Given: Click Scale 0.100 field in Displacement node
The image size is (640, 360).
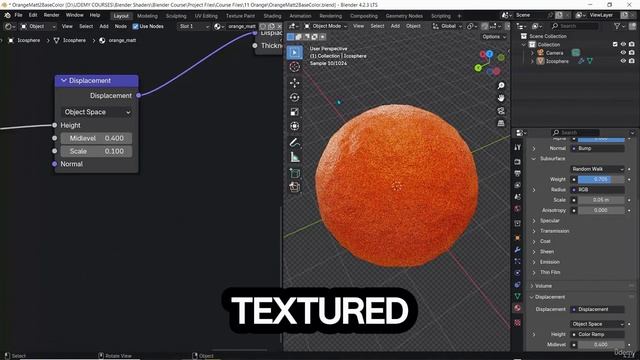Looking at the screenshot, I should click(x=96, y=151).
